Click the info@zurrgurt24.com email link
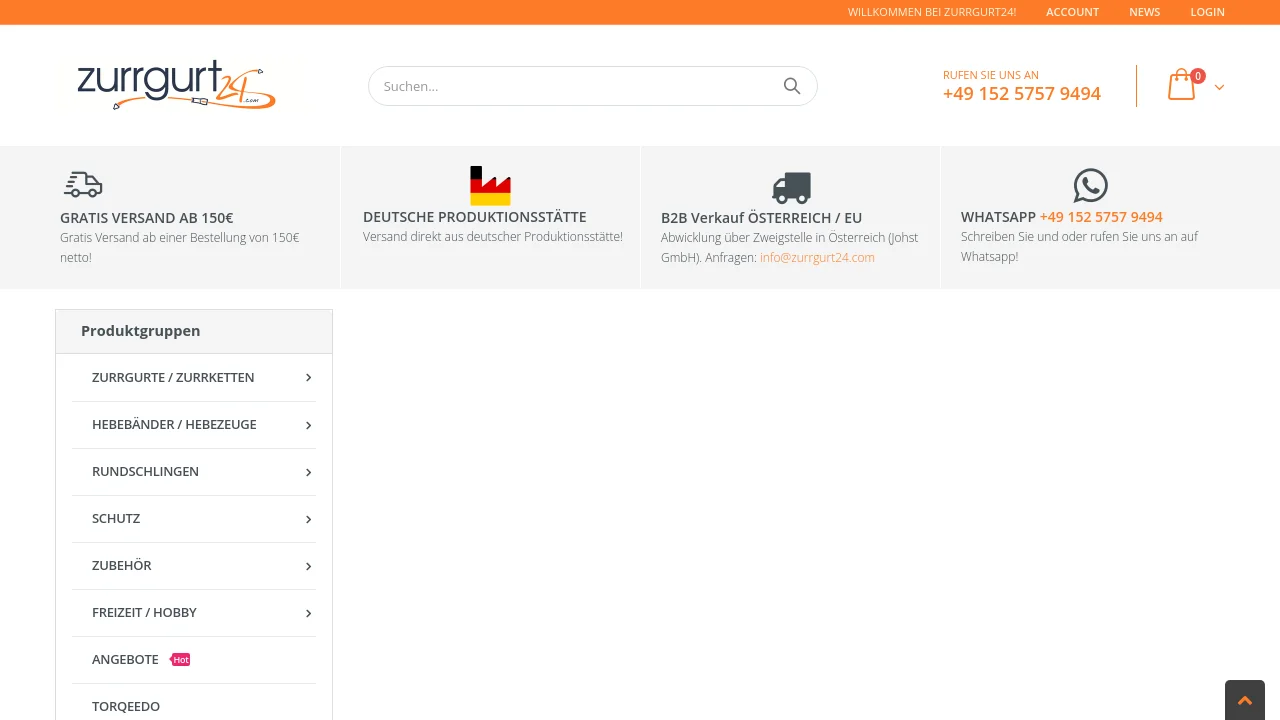Image resolution: width=1280 pixels, height=720 pixels. (x=817, y=257)
